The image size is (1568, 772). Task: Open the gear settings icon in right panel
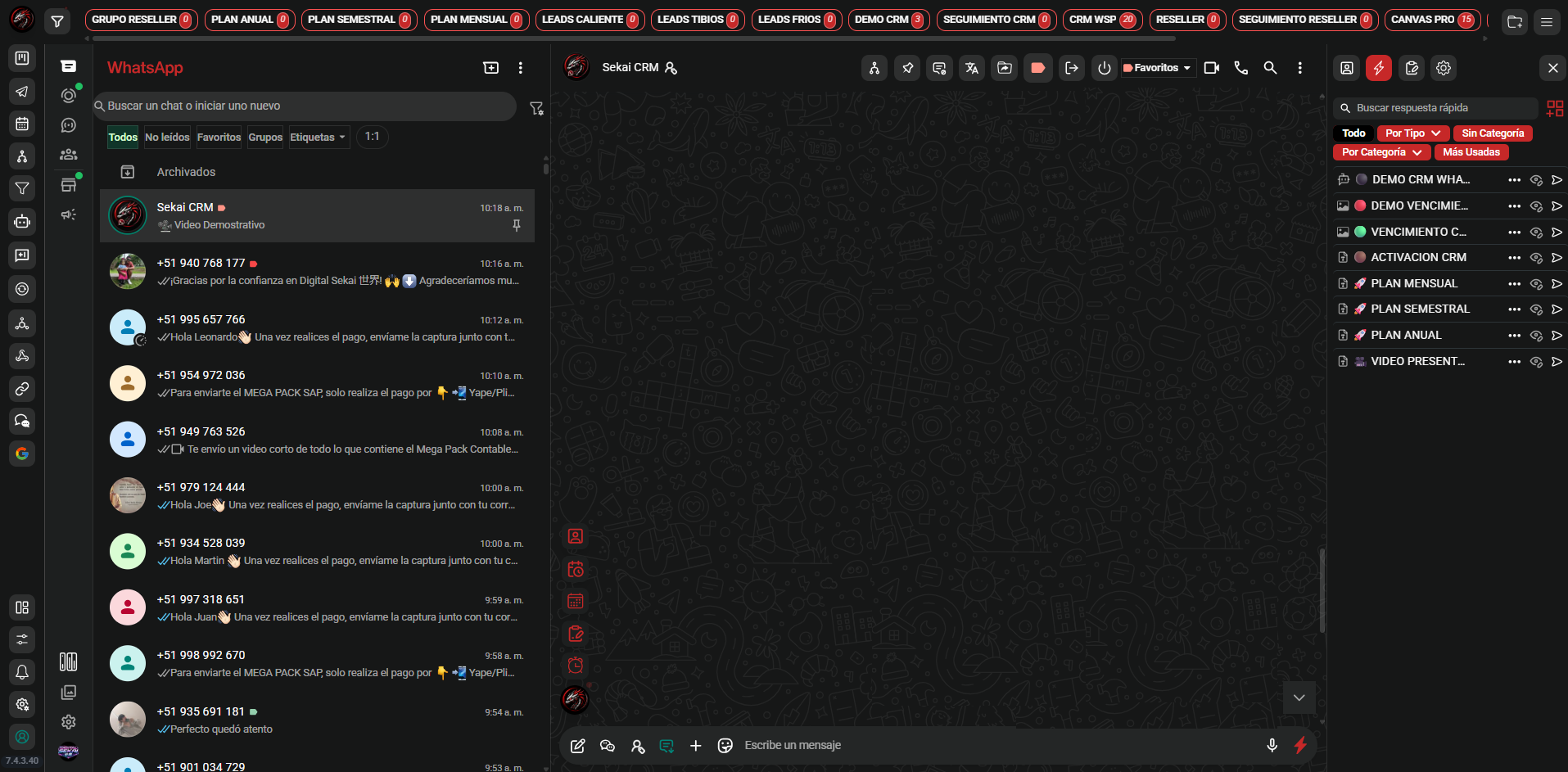click(1444, 68)
